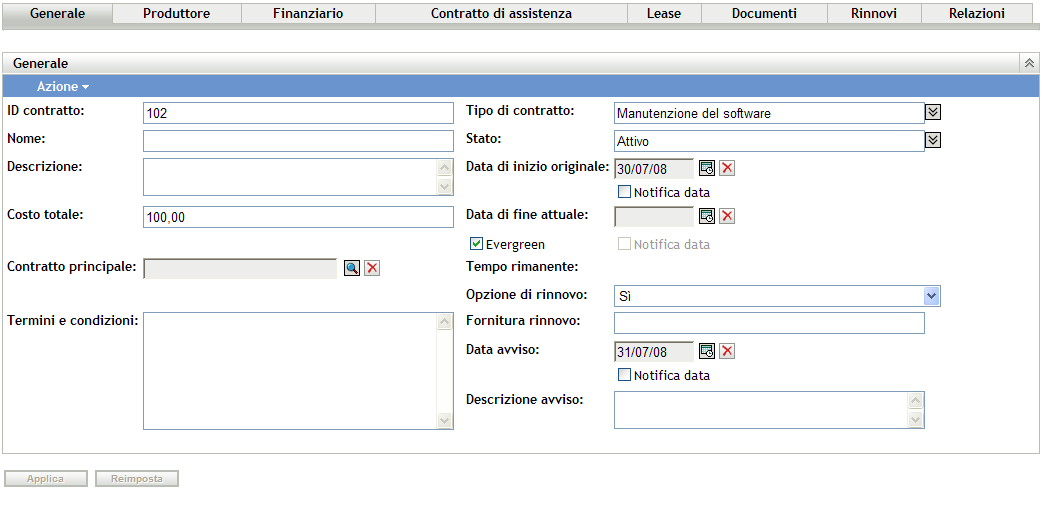The height and width of the screenshot is (505, 1042).
Task: Open the Contratto di assistenza tab
Action: point(501,14)
